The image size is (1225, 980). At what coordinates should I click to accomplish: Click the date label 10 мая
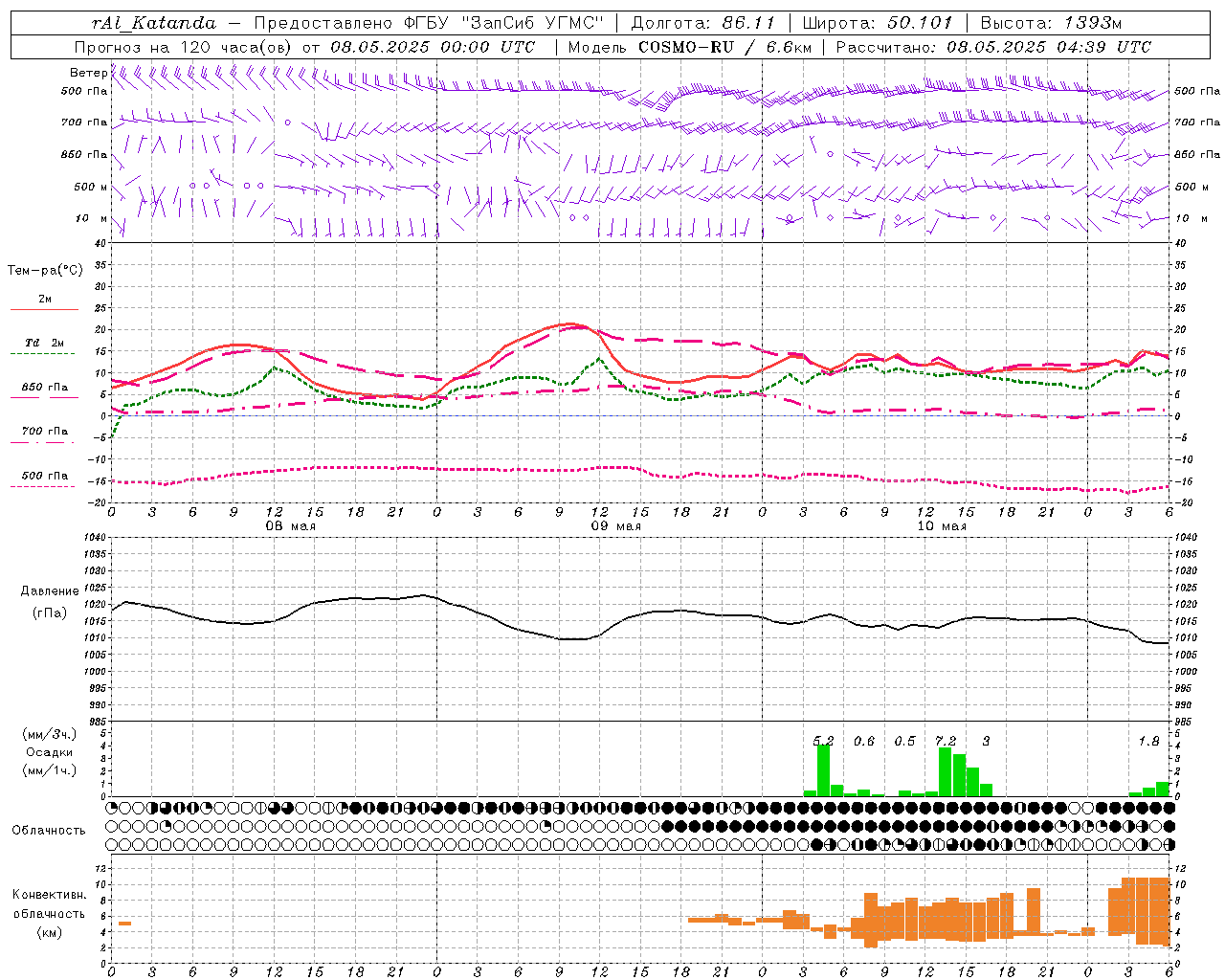[x=942, y=526]
